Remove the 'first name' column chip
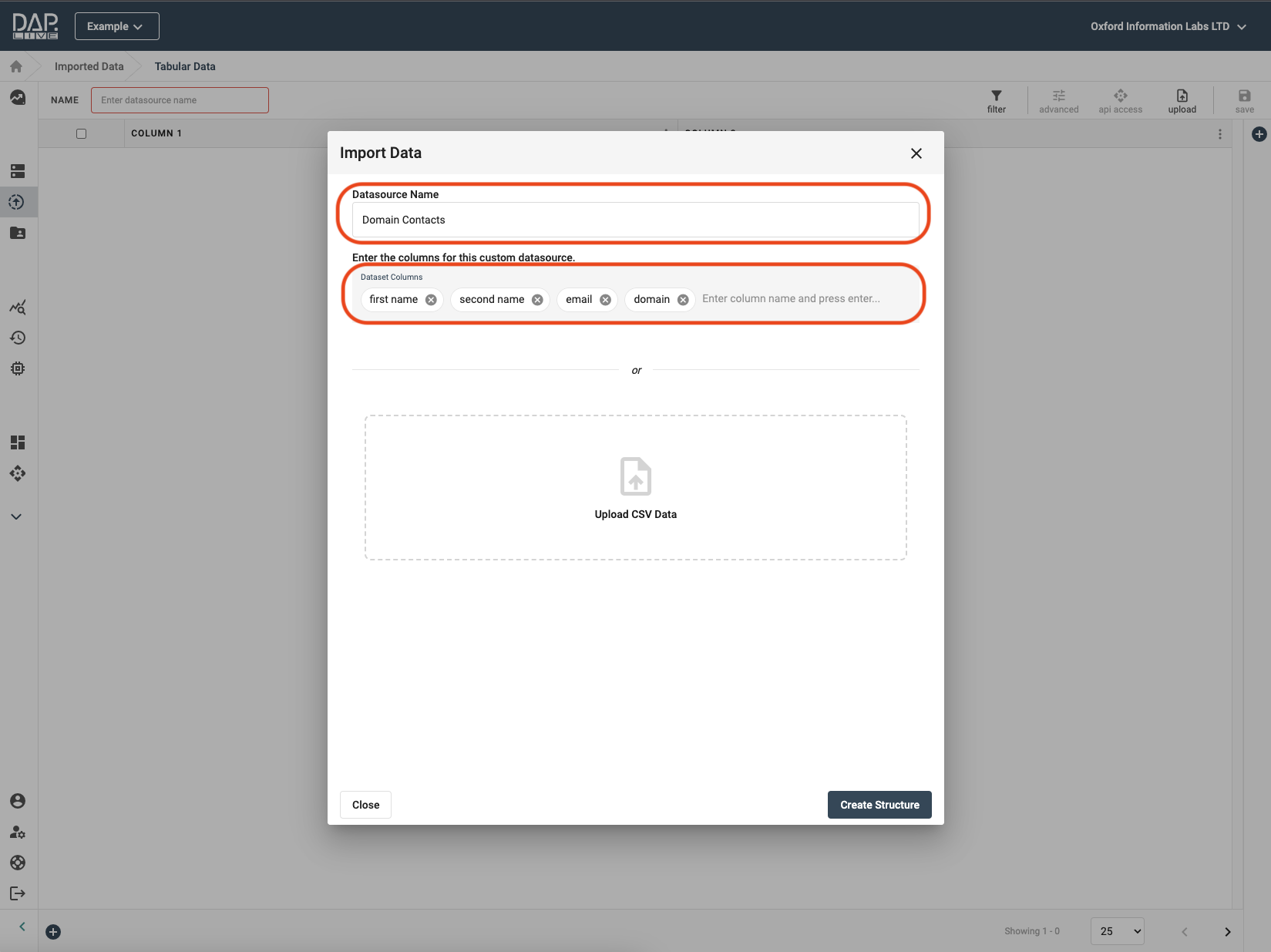Image resolution: width=1271 pixels, height=952 pixels. coord(431,300)
